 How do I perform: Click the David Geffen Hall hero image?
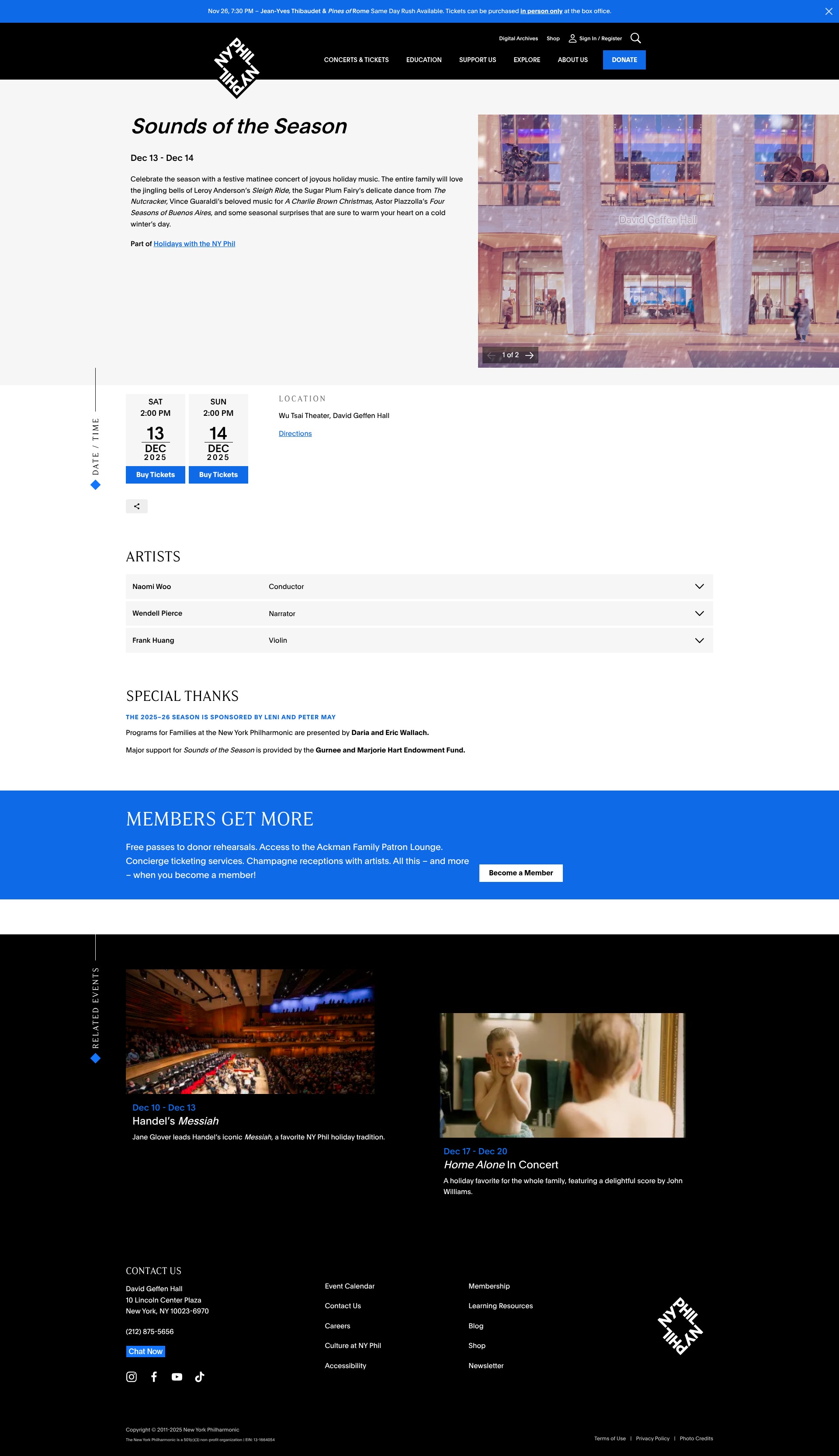(x=658, y=241)
